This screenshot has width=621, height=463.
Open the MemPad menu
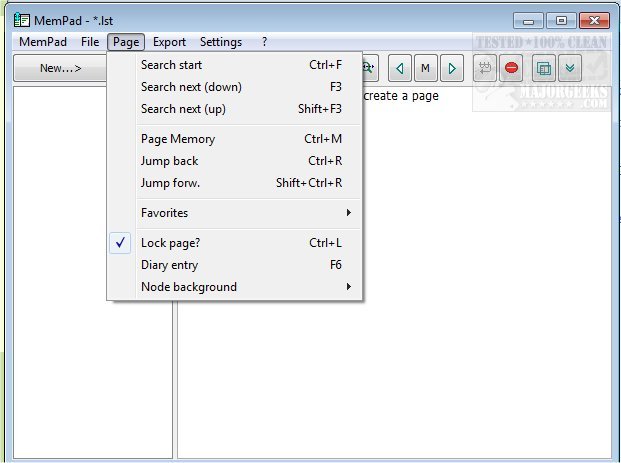click(43, 42)
